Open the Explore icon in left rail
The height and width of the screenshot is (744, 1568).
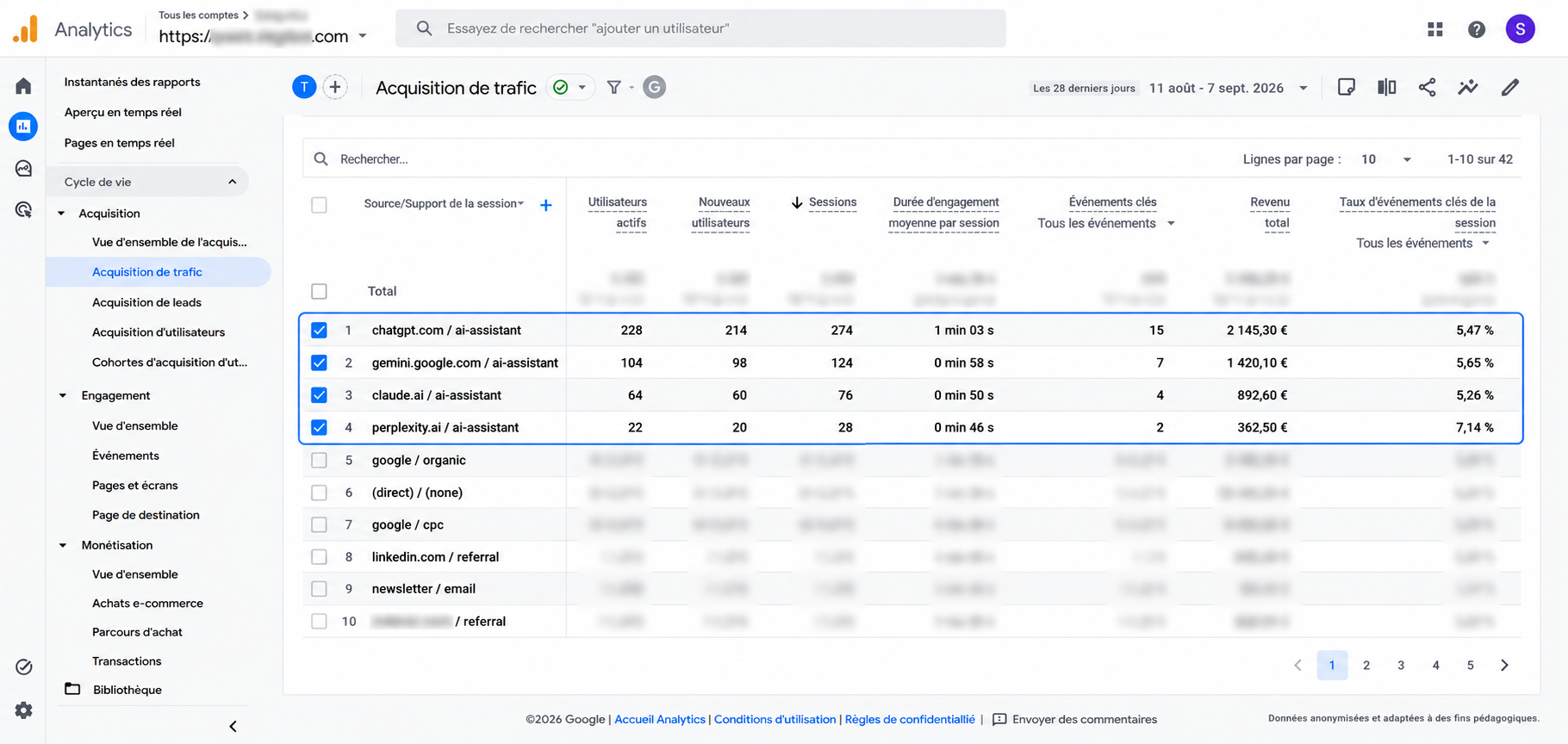click(23, 168)
